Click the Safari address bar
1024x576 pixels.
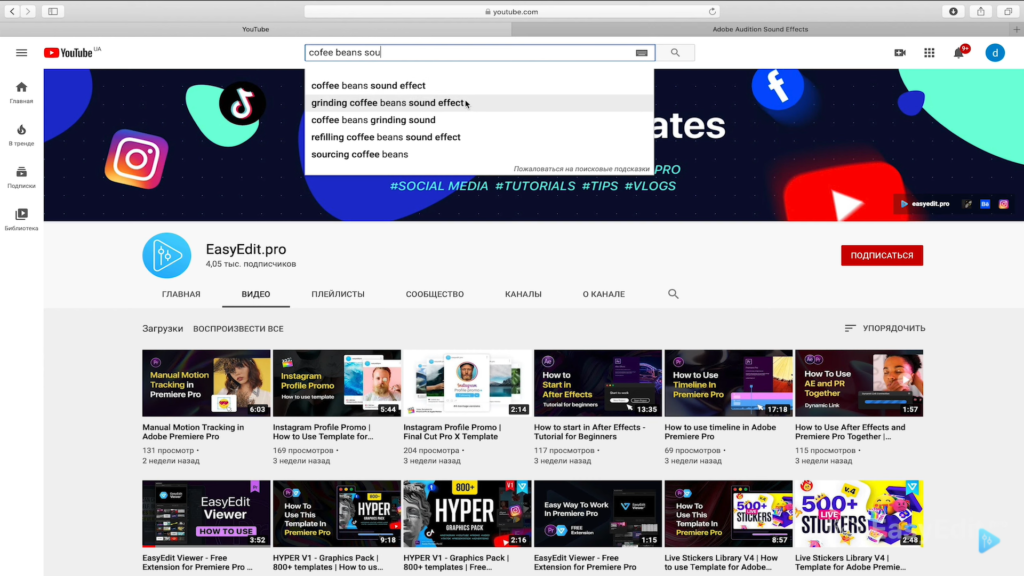pyautogui.click(x=512, y=11)
